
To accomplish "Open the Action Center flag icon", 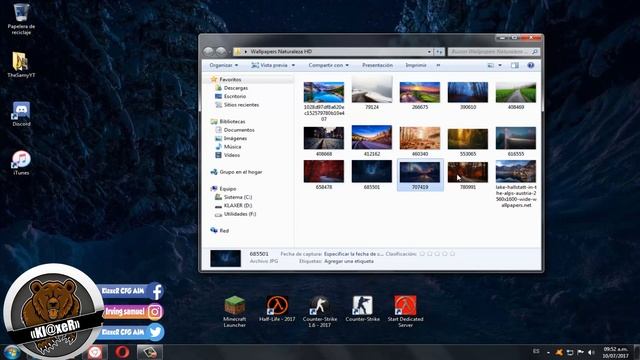I will coord(580,352).
